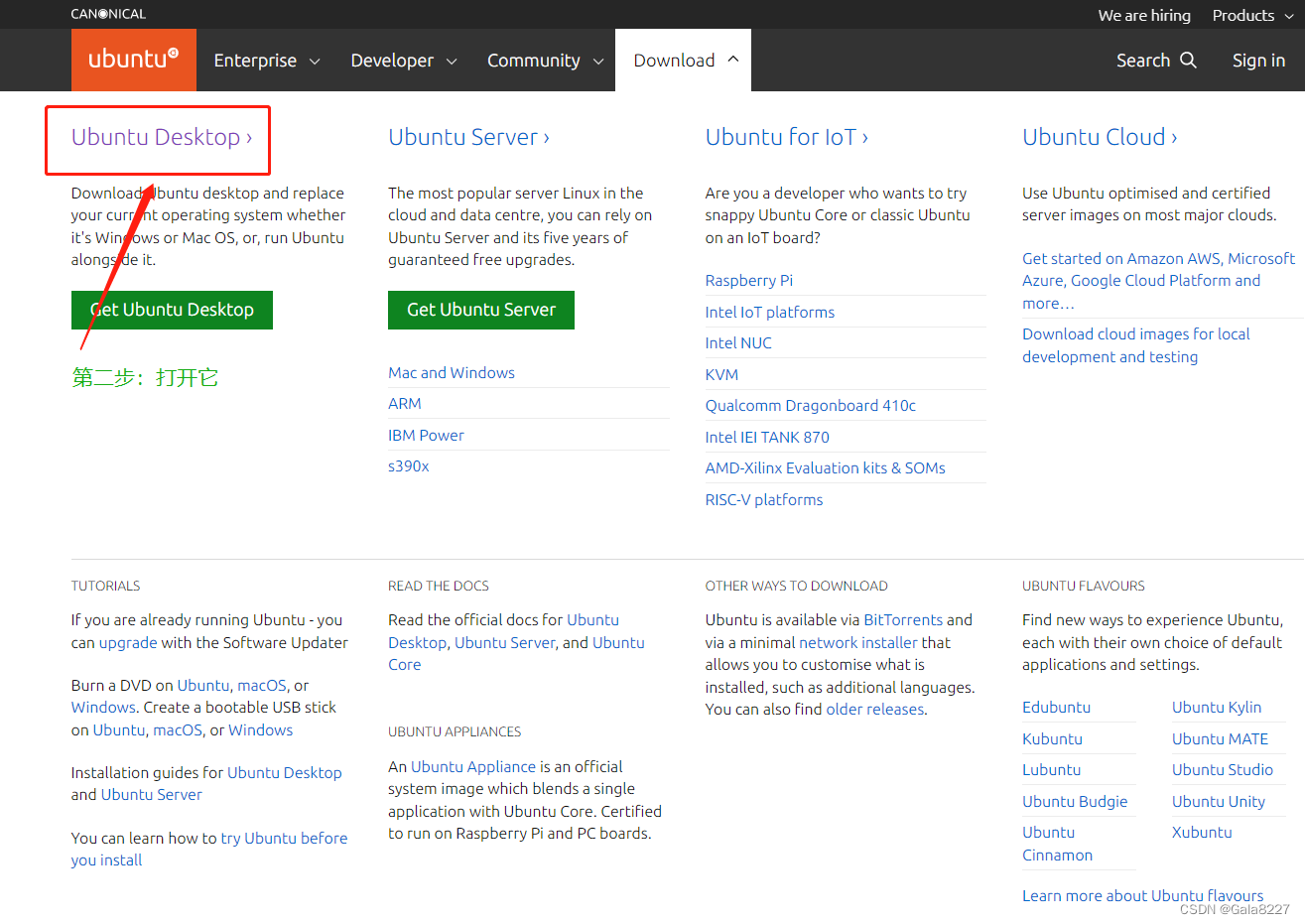Image resolution: width=1305 pixels, height=924 pixels.
Task: Open the RISC-V platforms link
Action: pos(764,499)
